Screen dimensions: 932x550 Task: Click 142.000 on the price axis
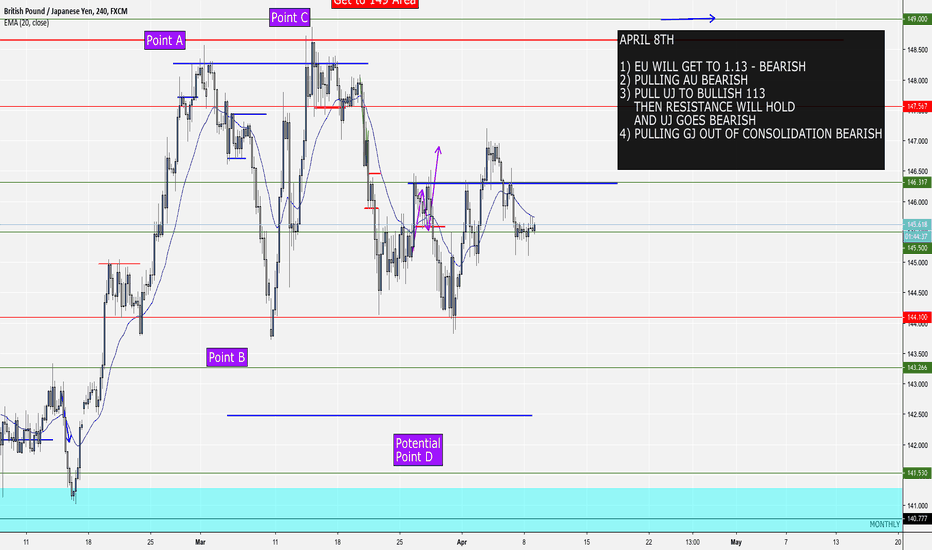pos(917,445)
